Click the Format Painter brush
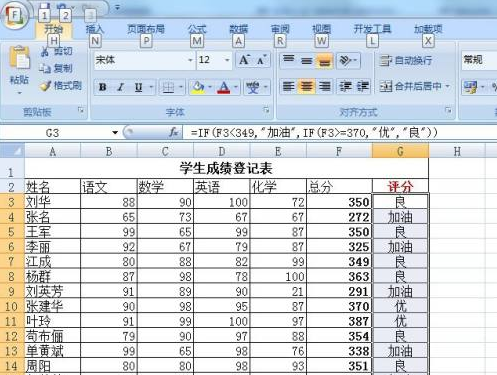 61,86
